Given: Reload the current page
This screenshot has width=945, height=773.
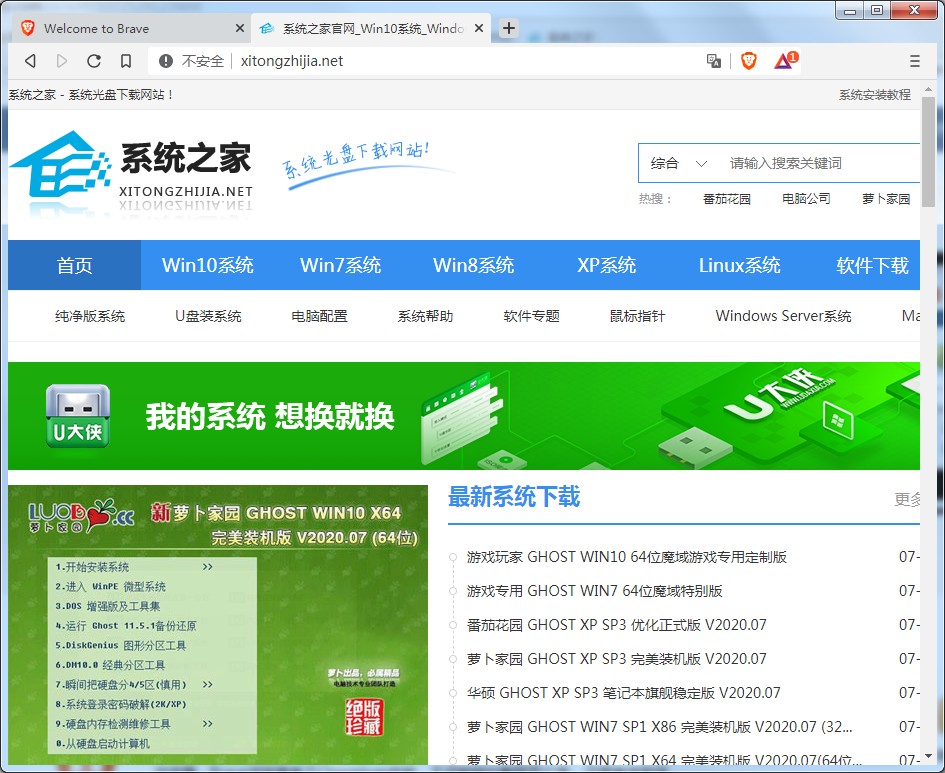Looking at the screenshot, I should (93, 60).
